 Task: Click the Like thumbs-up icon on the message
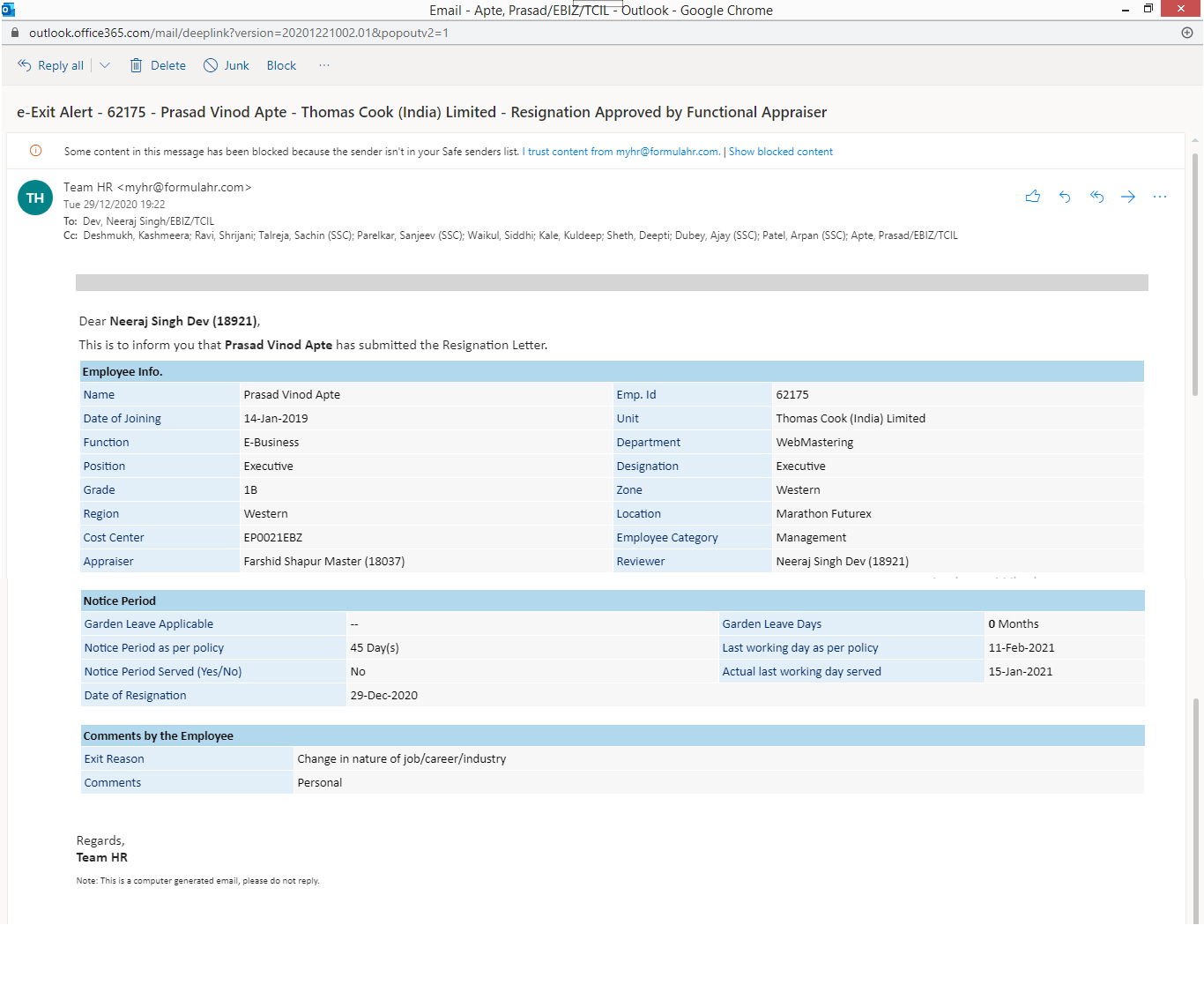point(1032,197)
